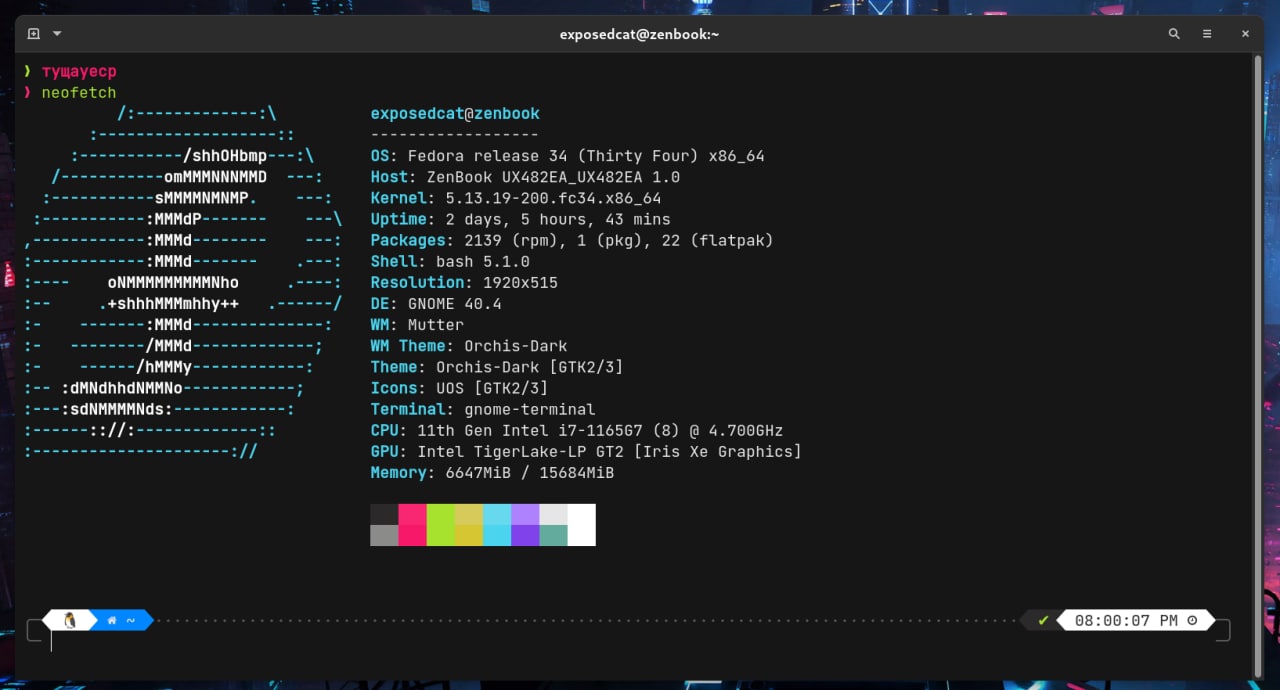Click the neofetch command text
Screen dimensions: 1280x690
pyautogui.click(x=79, y=92)
